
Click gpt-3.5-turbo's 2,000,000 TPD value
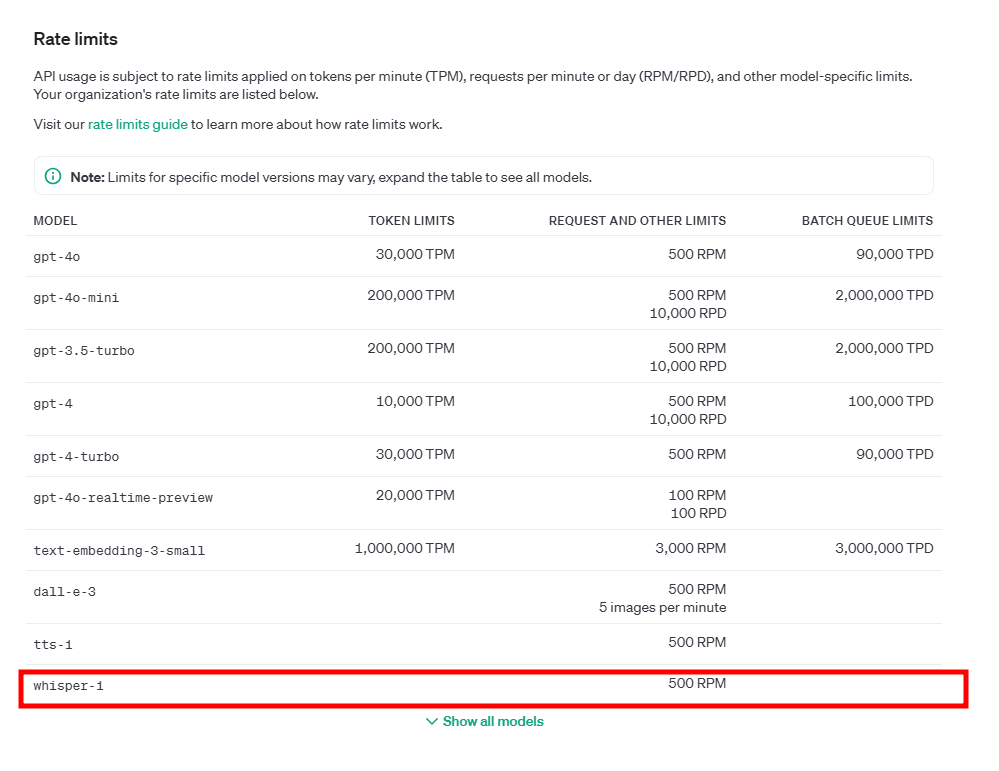pos(884,348)
